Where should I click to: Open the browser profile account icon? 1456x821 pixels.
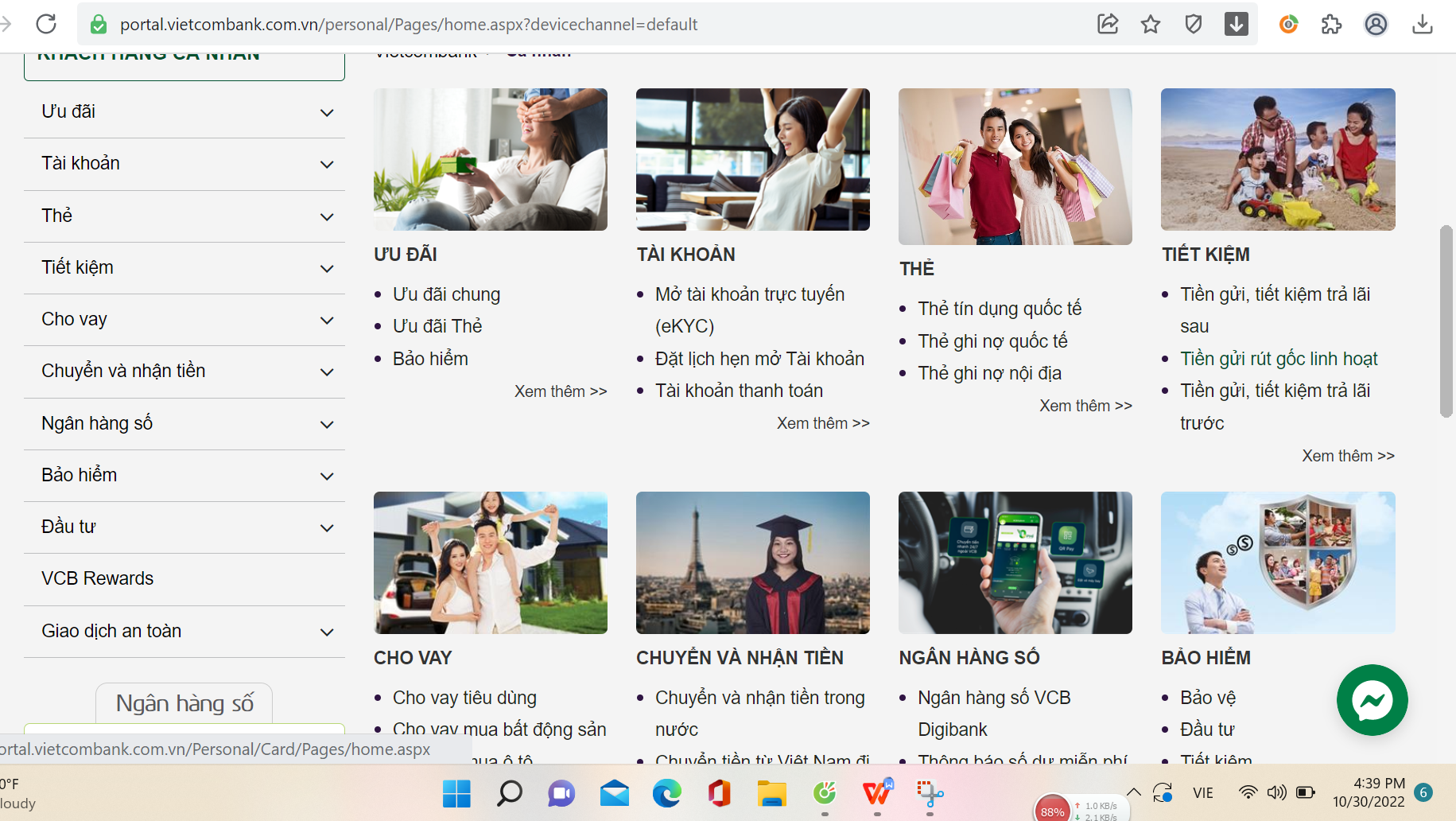1376,24
